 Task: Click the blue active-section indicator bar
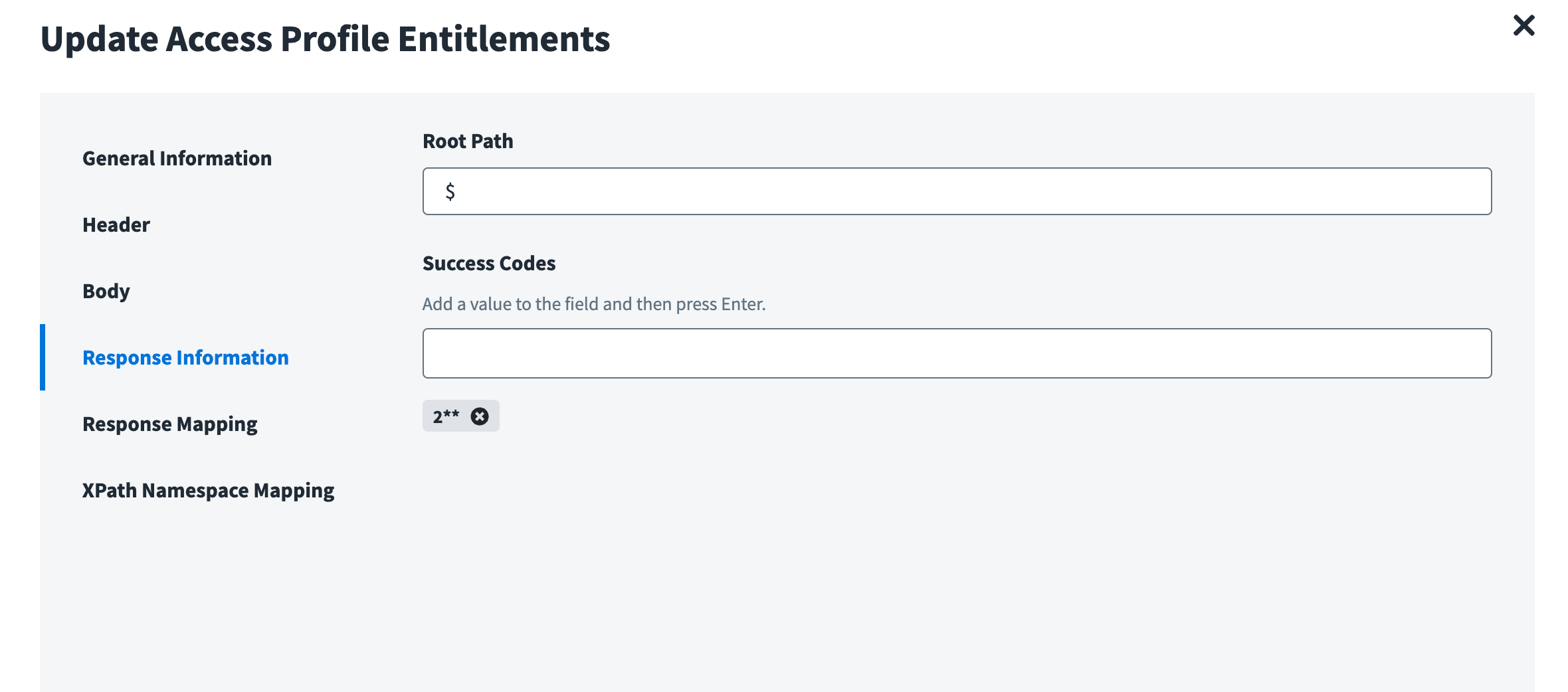pyautogui.click(x=43, y=357)
